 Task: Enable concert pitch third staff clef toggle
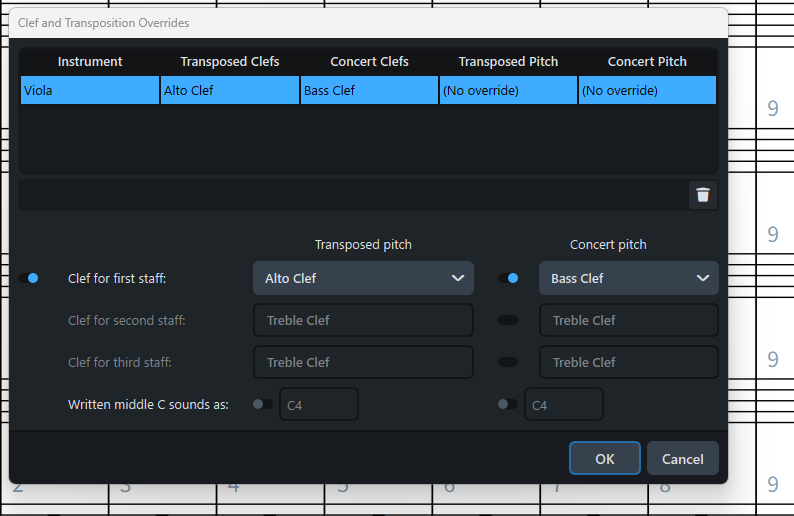508,362
